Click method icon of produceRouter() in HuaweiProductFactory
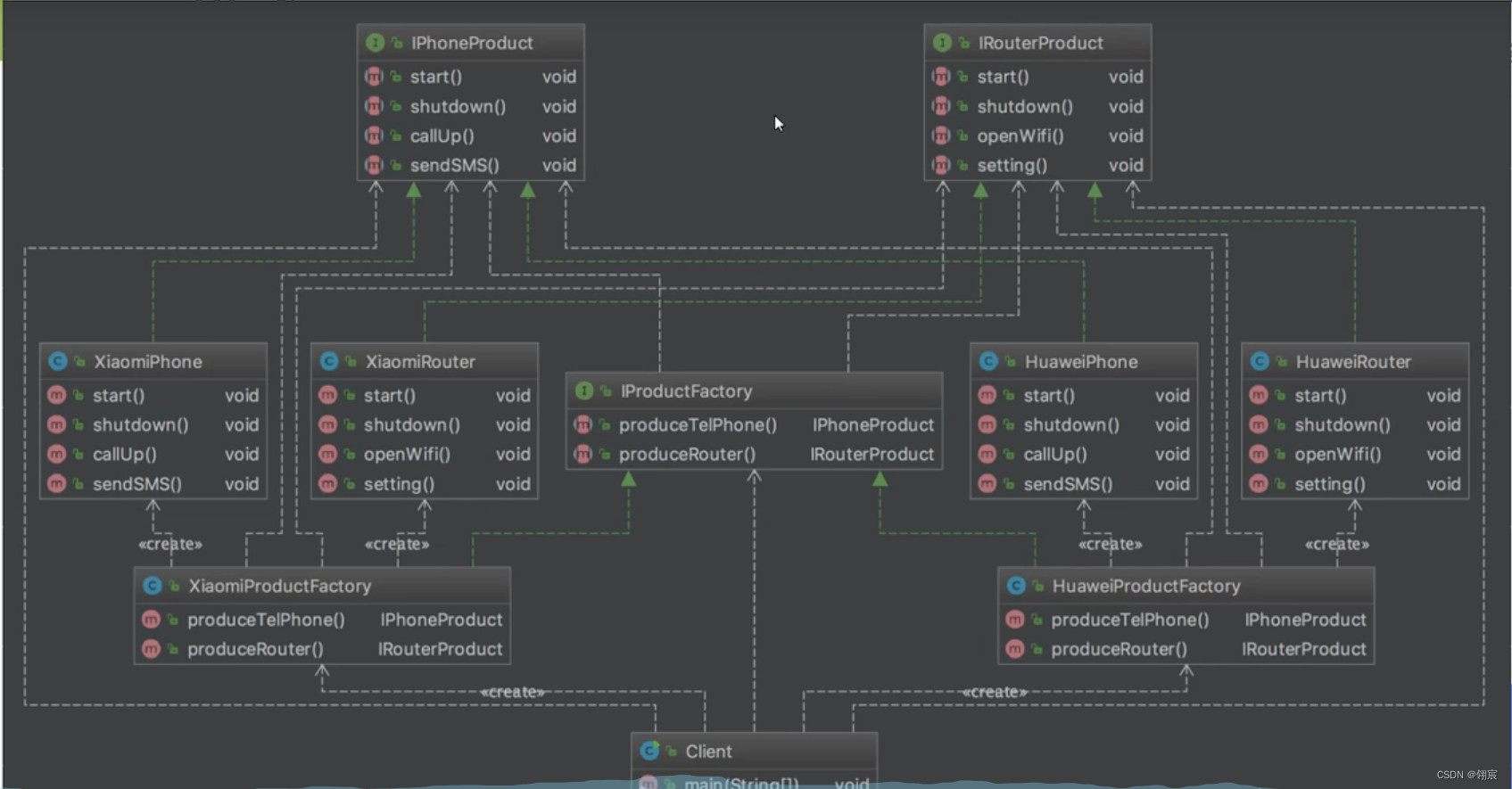 1015,649
